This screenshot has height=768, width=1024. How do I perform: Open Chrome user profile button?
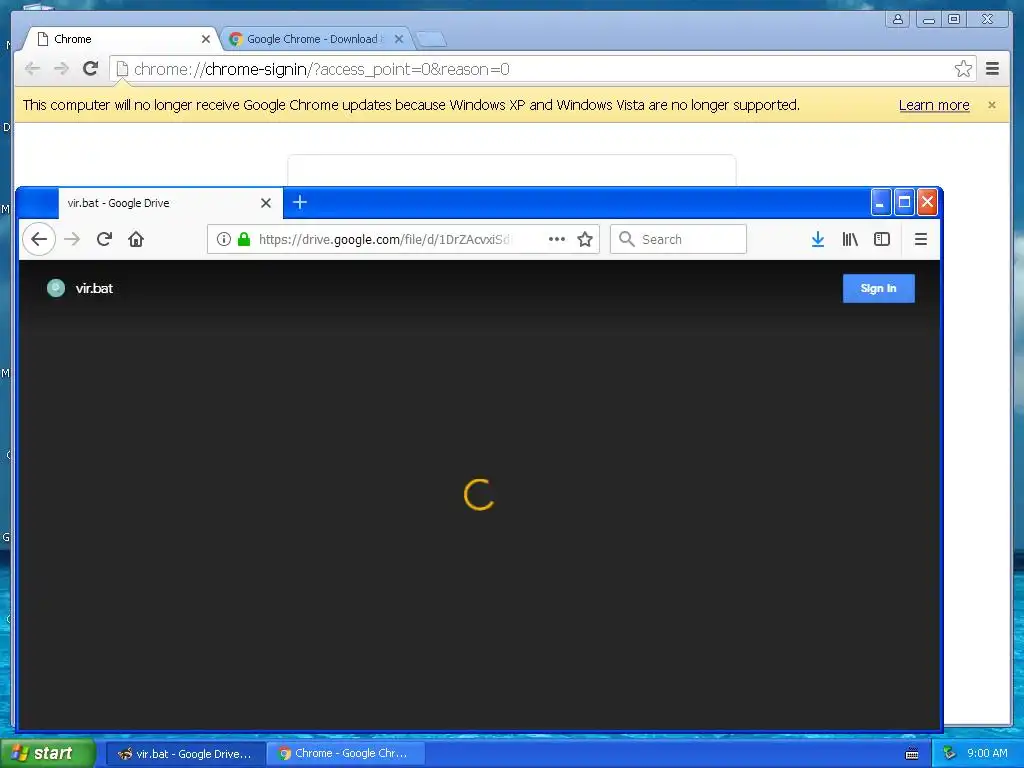(898, 19)
